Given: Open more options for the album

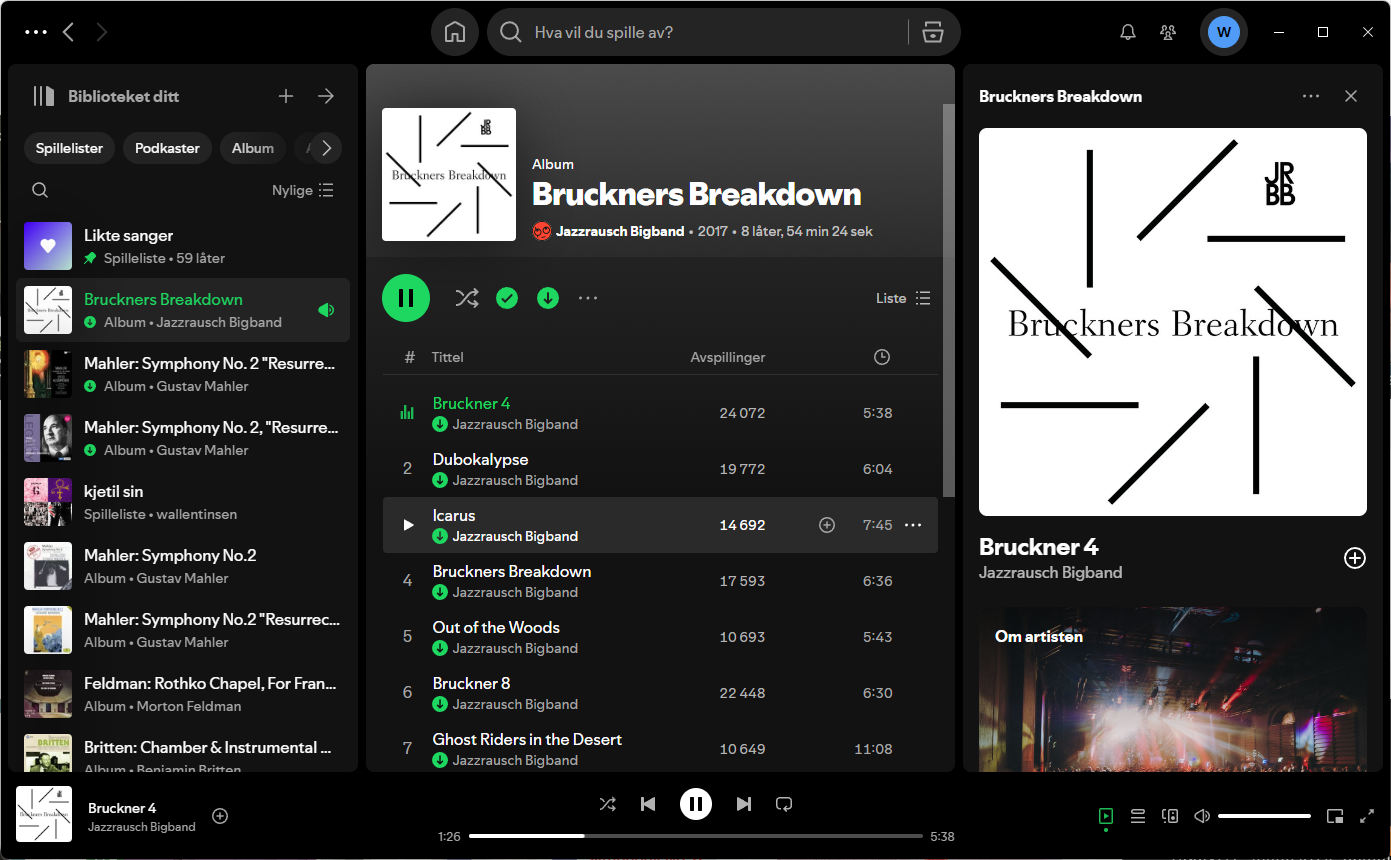Looking at the screenshot, I should pos(588,298).
